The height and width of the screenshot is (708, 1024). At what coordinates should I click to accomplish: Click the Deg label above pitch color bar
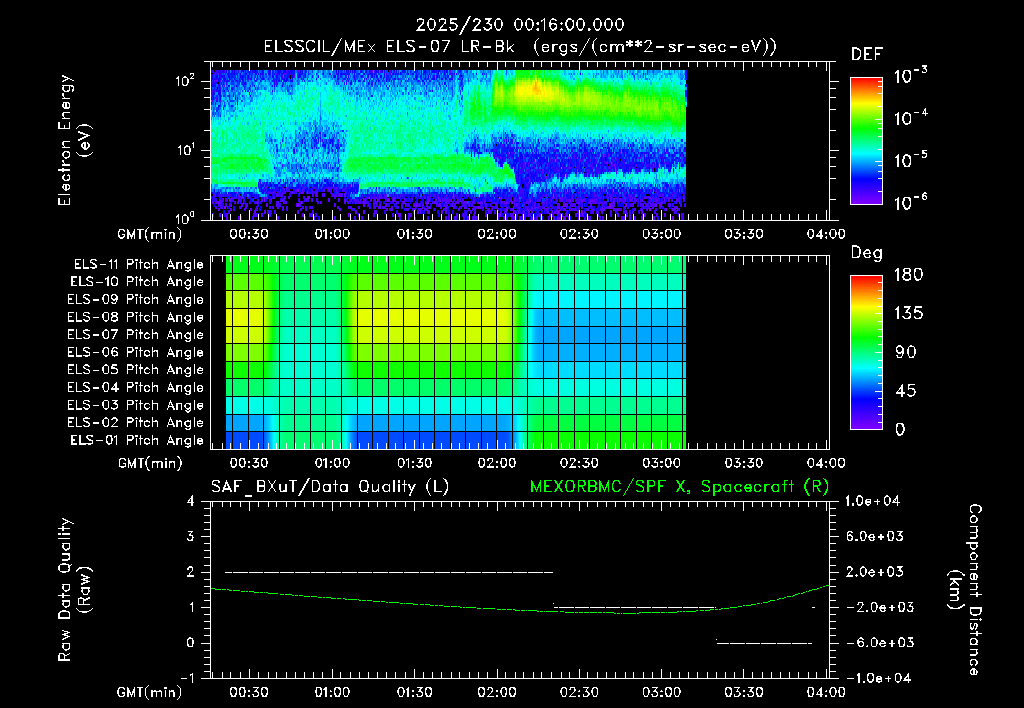tap(867, 253)
